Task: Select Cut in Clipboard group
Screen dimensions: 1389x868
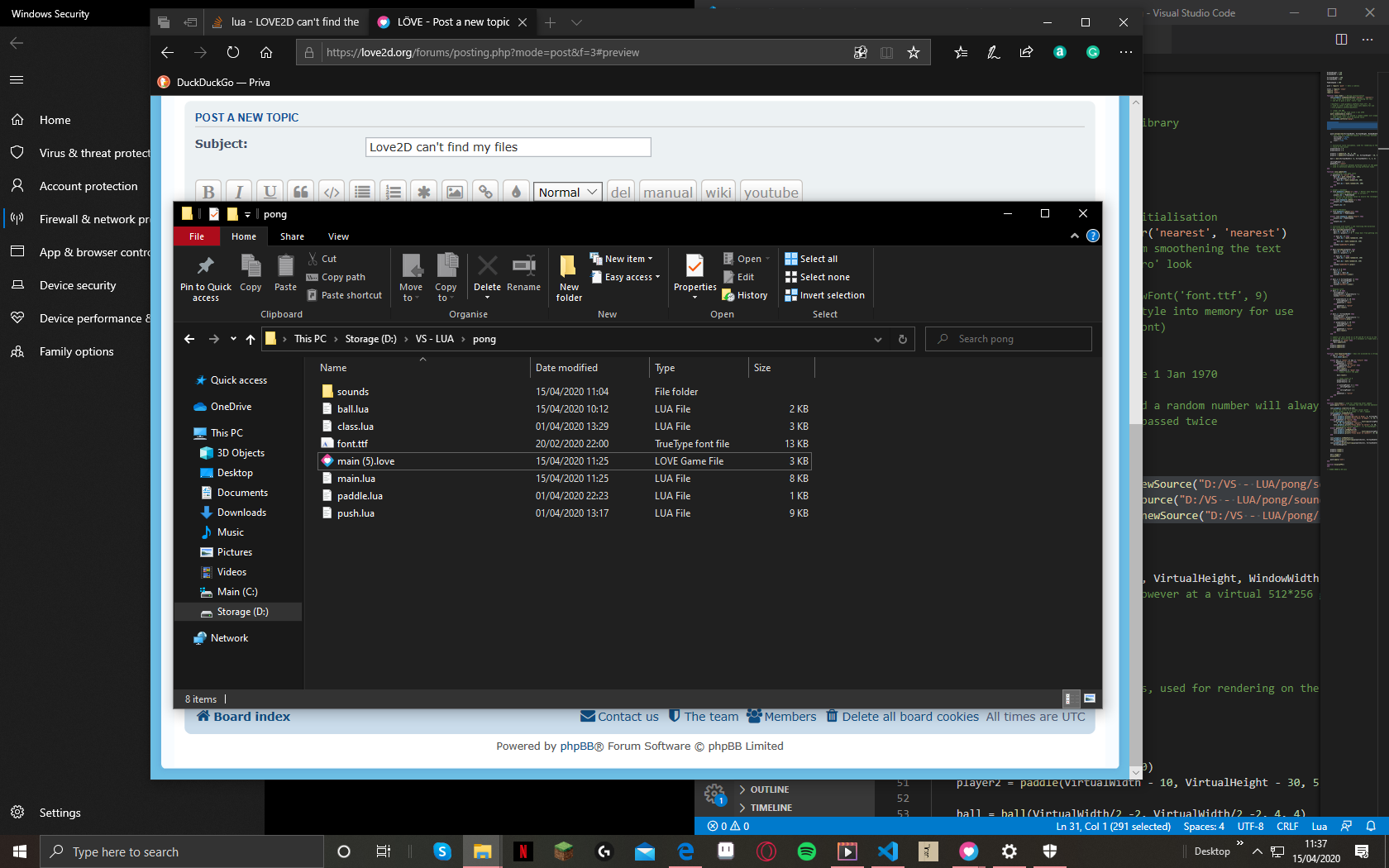Action: coord(322,259)
